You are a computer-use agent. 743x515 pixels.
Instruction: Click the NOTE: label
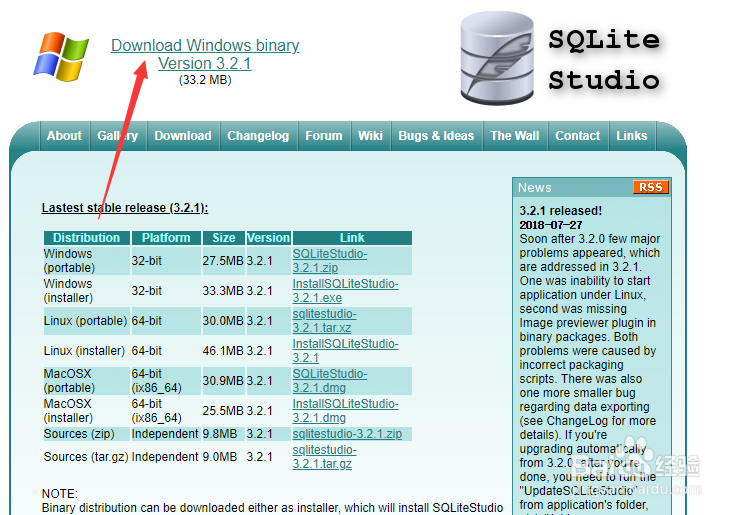[x=60, y=494]
